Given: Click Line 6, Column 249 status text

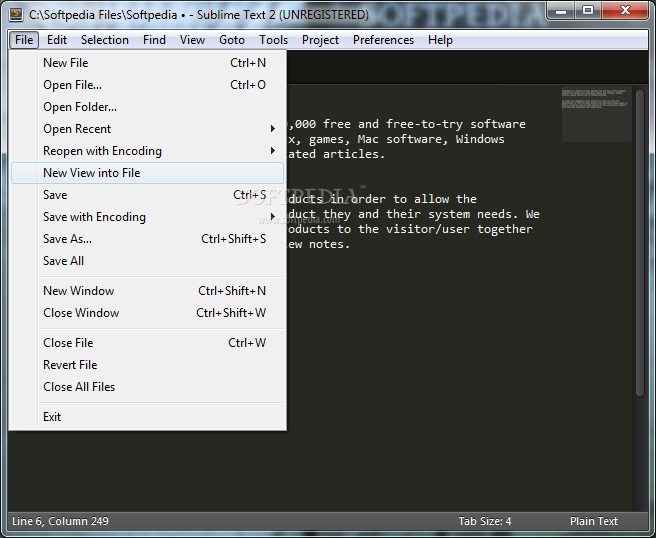Looking at the screenshot, I should tap(60, 521).
